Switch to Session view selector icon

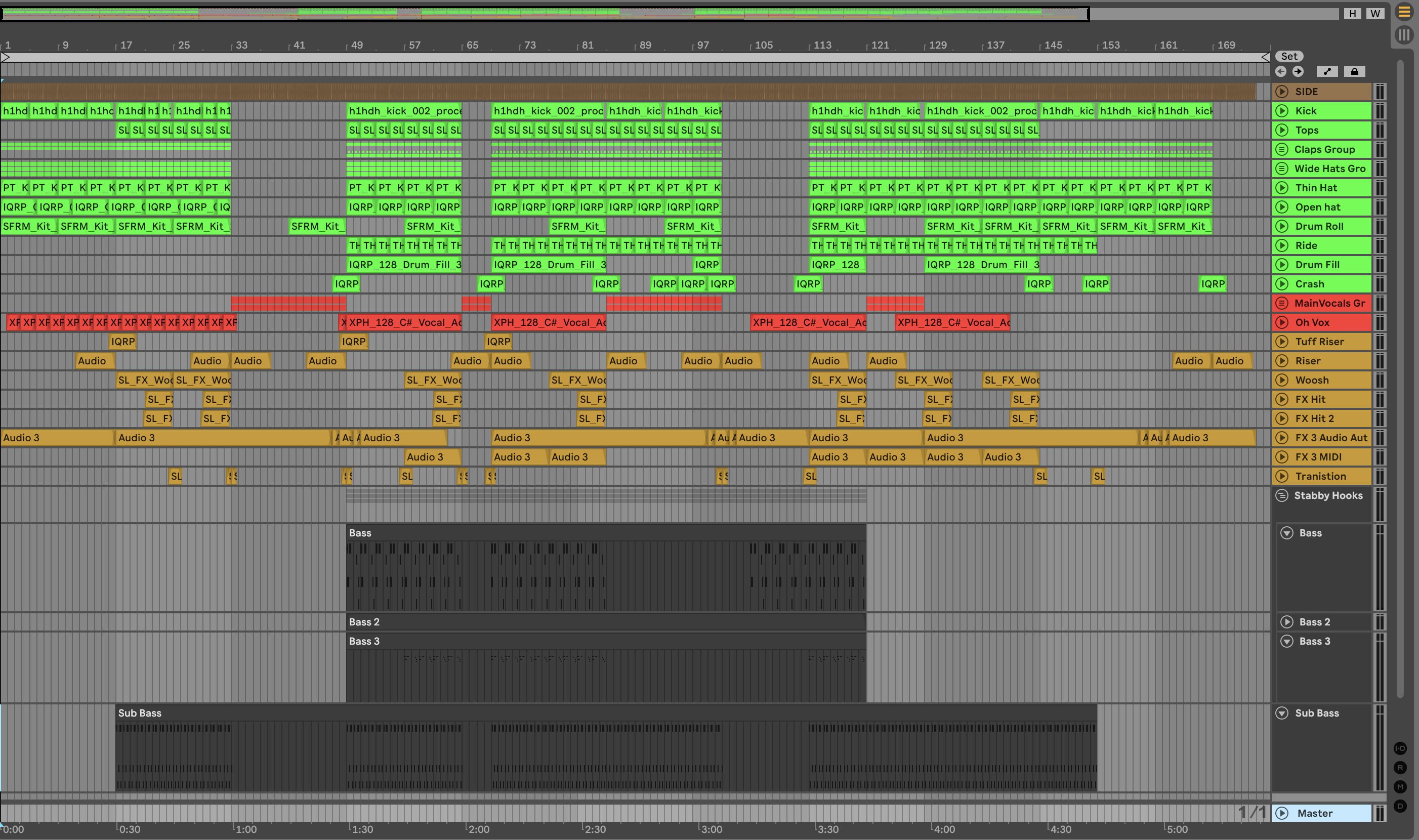point(1404,35)
